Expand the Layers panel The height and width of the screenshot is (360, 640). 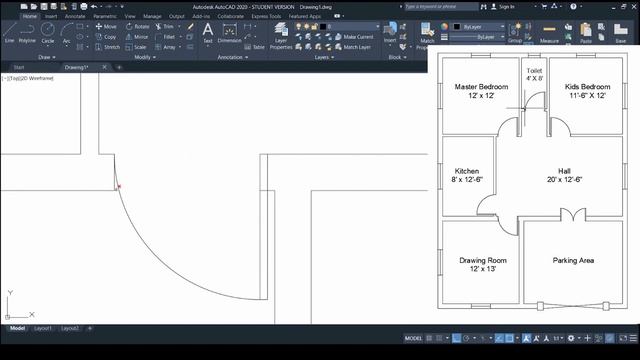324,57
